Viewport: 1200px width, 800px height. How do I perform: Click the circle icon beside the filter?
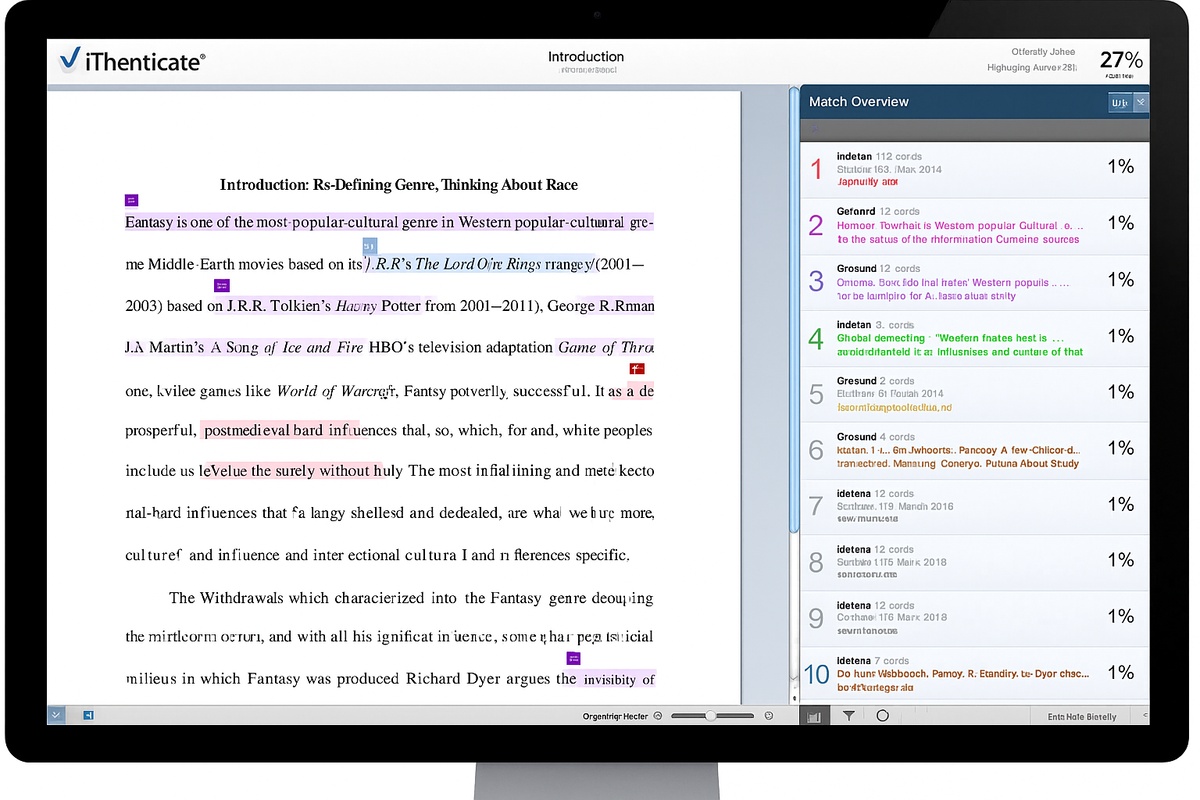(x=882, y=716)
